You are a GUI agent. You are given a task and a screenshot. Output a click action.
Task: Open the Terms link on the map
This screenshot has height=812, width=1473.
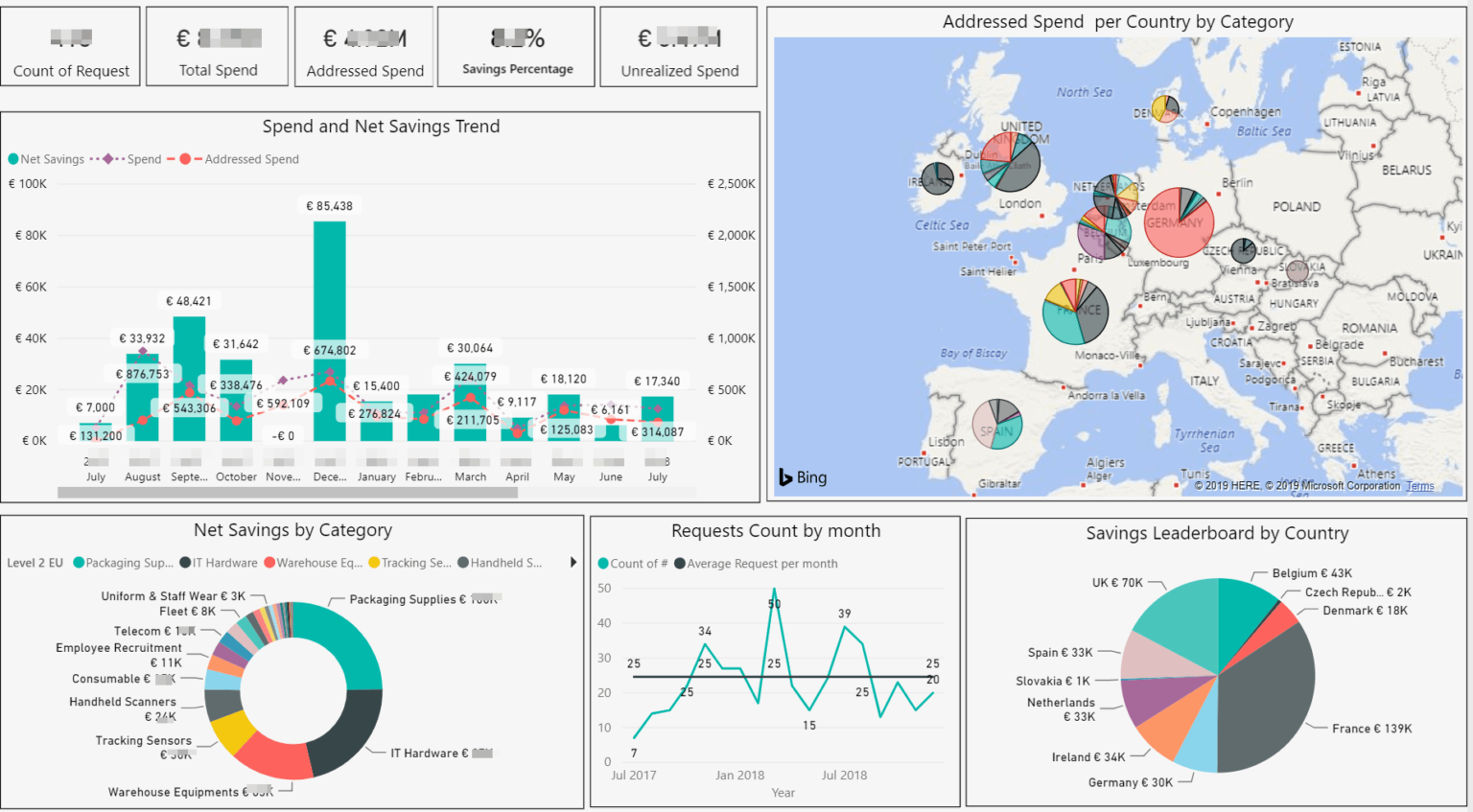click(1419, 486)
